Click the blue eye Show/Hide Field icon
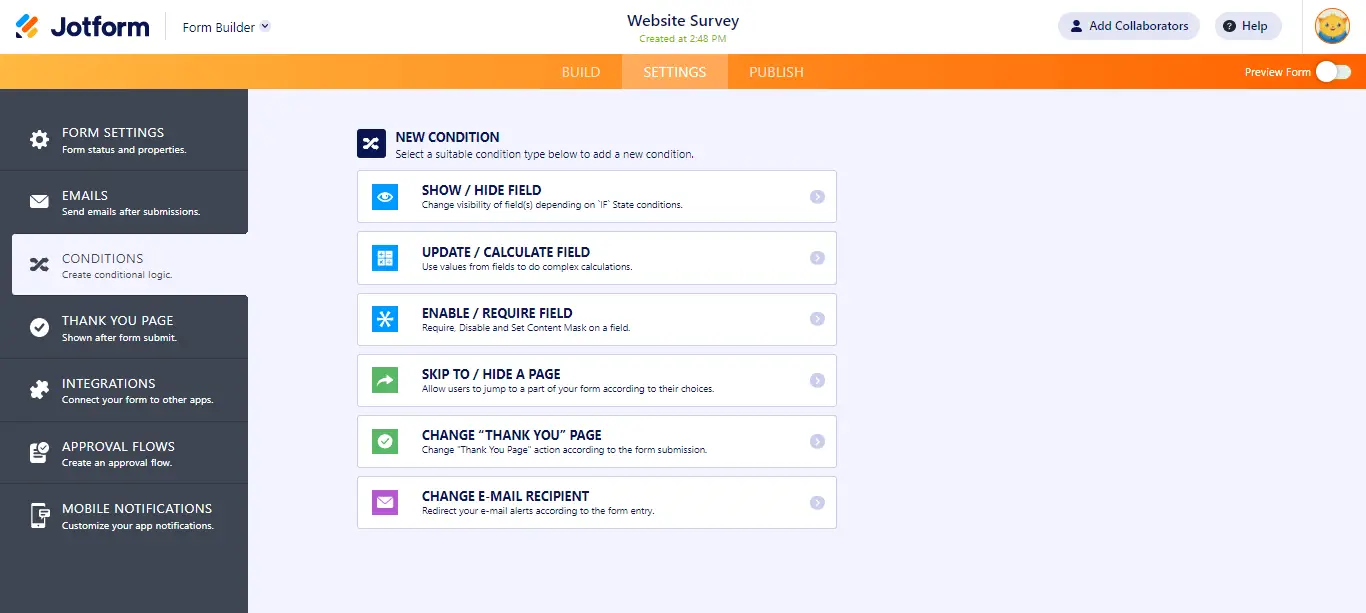Viewport: 1366px width, 613px height. [385, 197]
